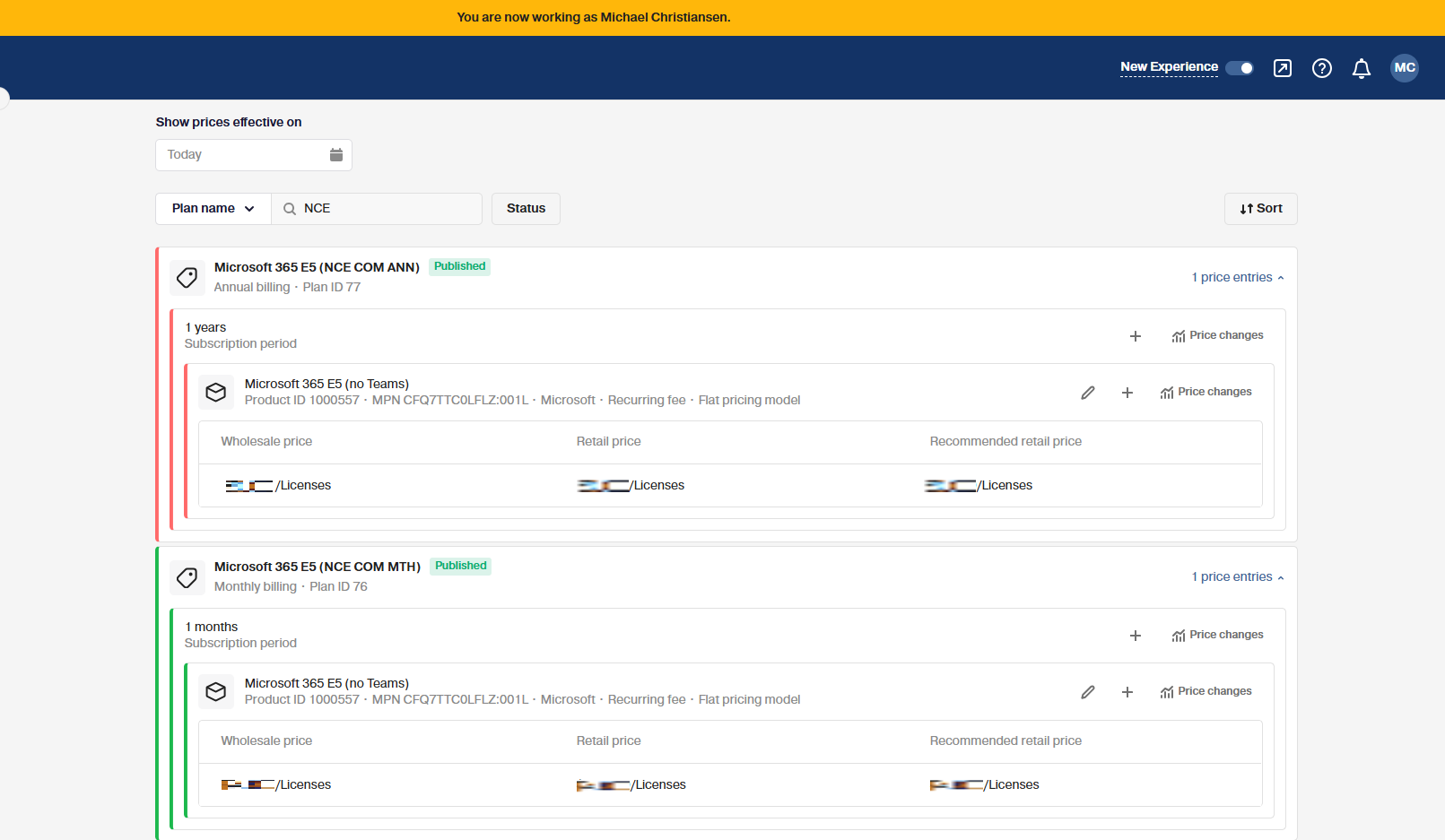The image size is (1445, 840).
Task: Open Price changes for 1 months period
Action: click(1217, 636)
